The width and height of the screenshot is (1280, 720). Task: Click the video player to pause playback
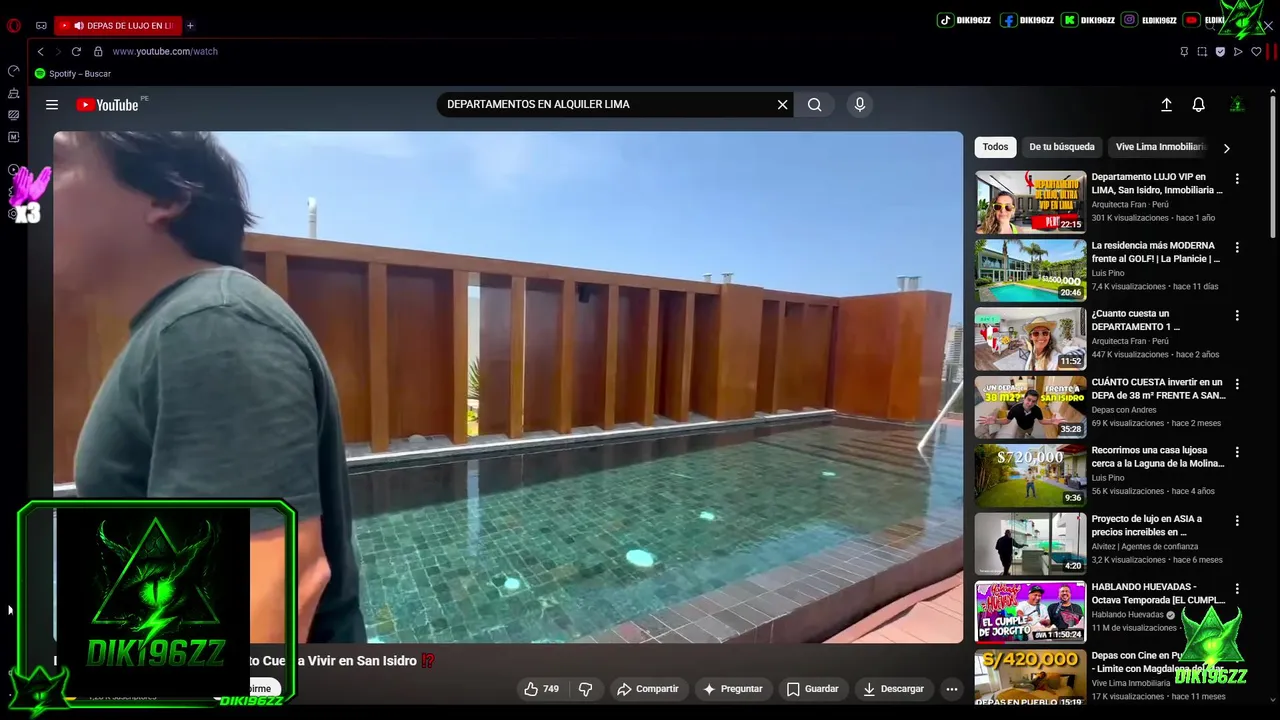click(x=508, y=387)
